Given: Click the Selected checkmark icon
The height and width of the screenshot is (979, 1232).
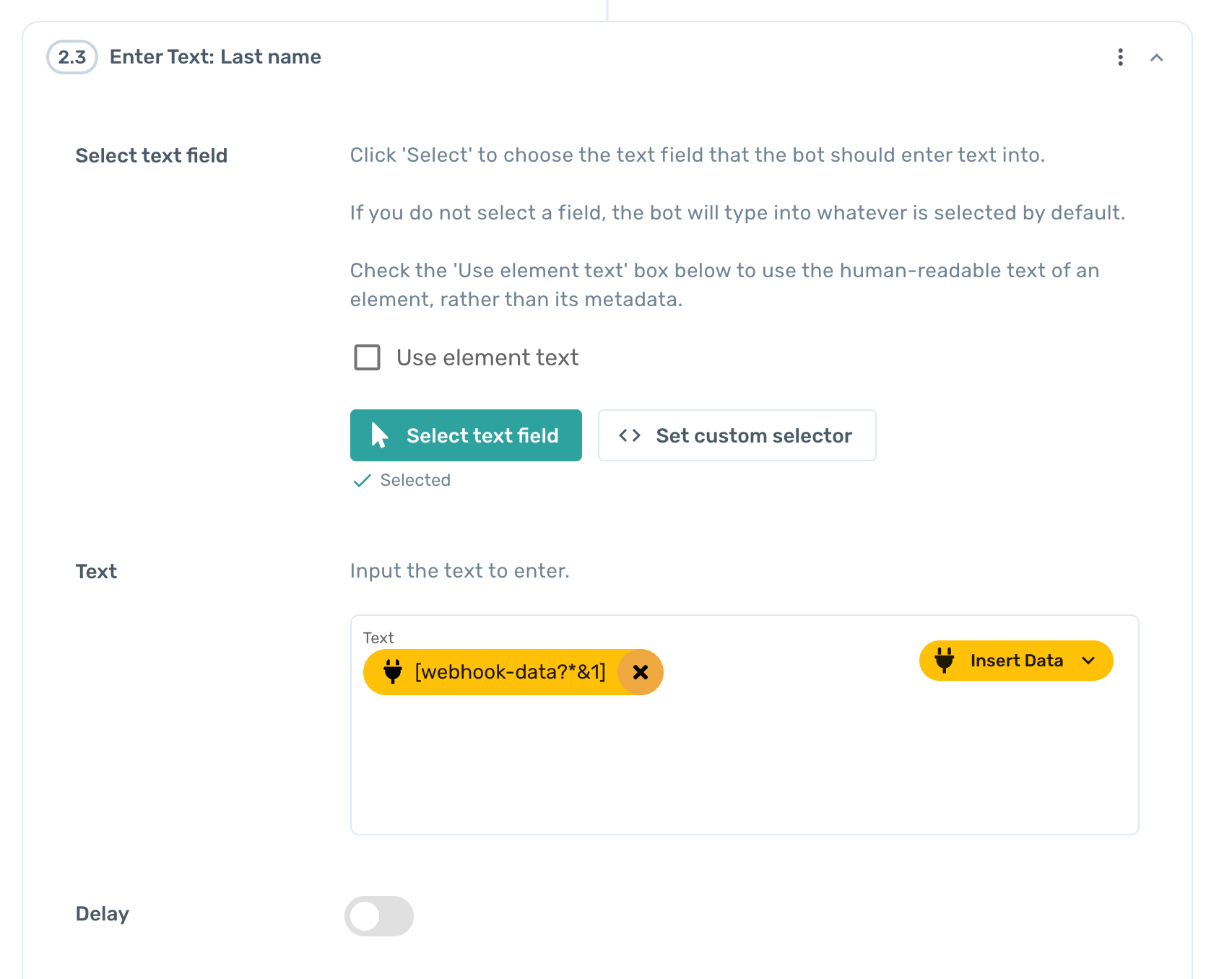Looking at the screenshot, I should (x=362, y=481).
